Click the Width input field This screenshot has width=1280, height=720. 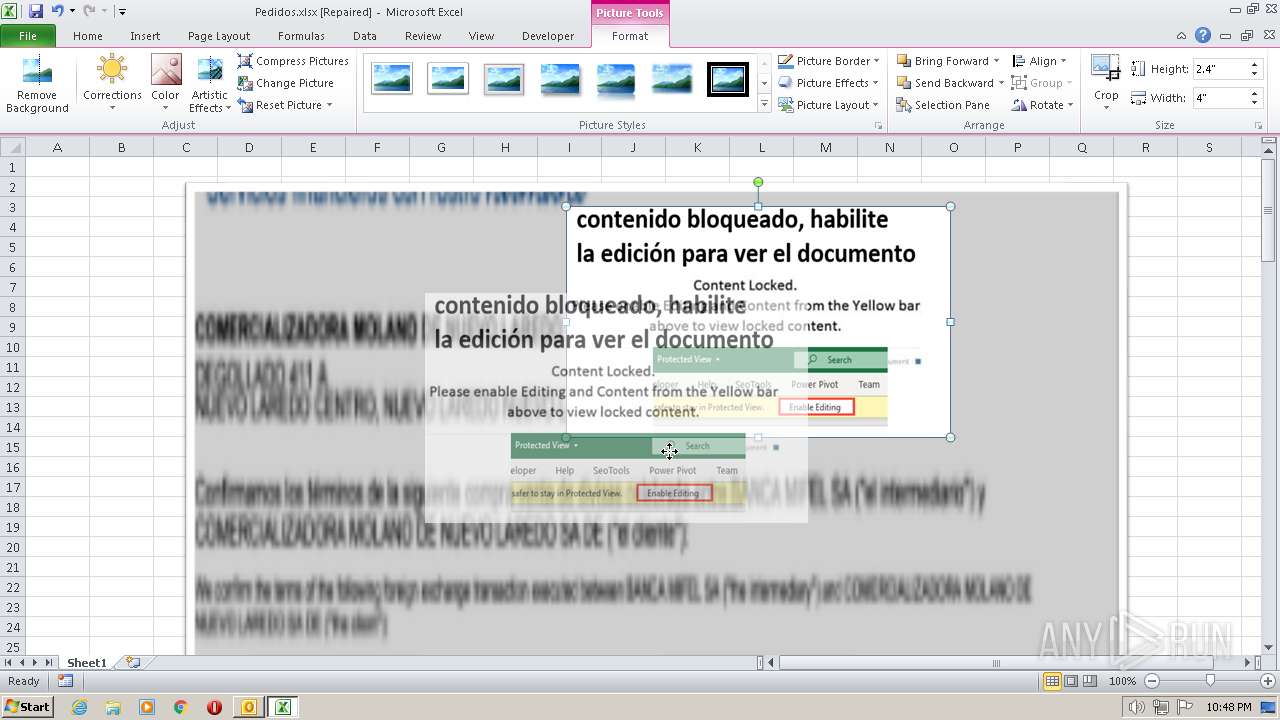[x=1220, y=98]
